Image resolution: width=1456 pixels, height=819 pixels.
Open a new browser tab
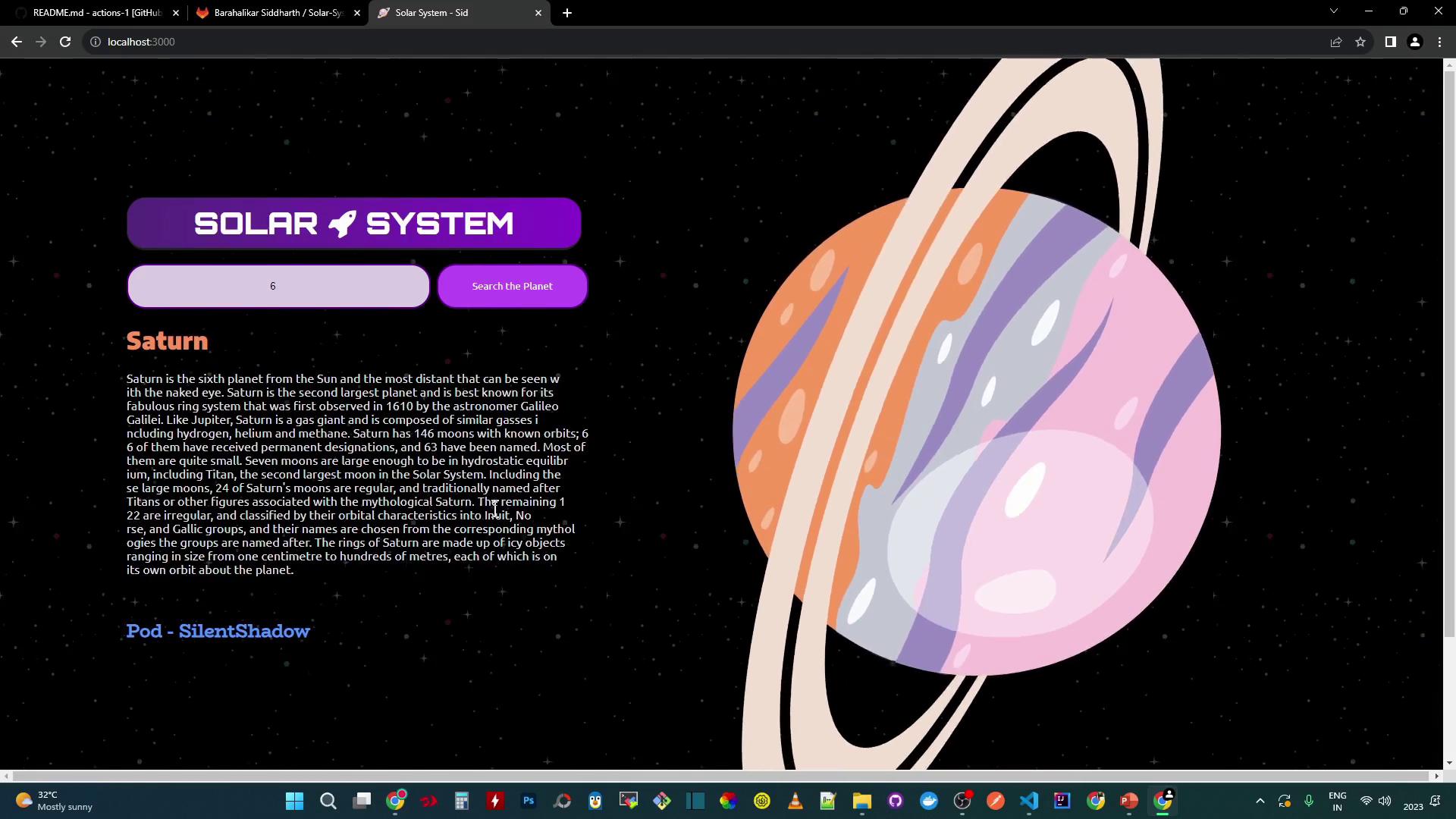[566, 13]
